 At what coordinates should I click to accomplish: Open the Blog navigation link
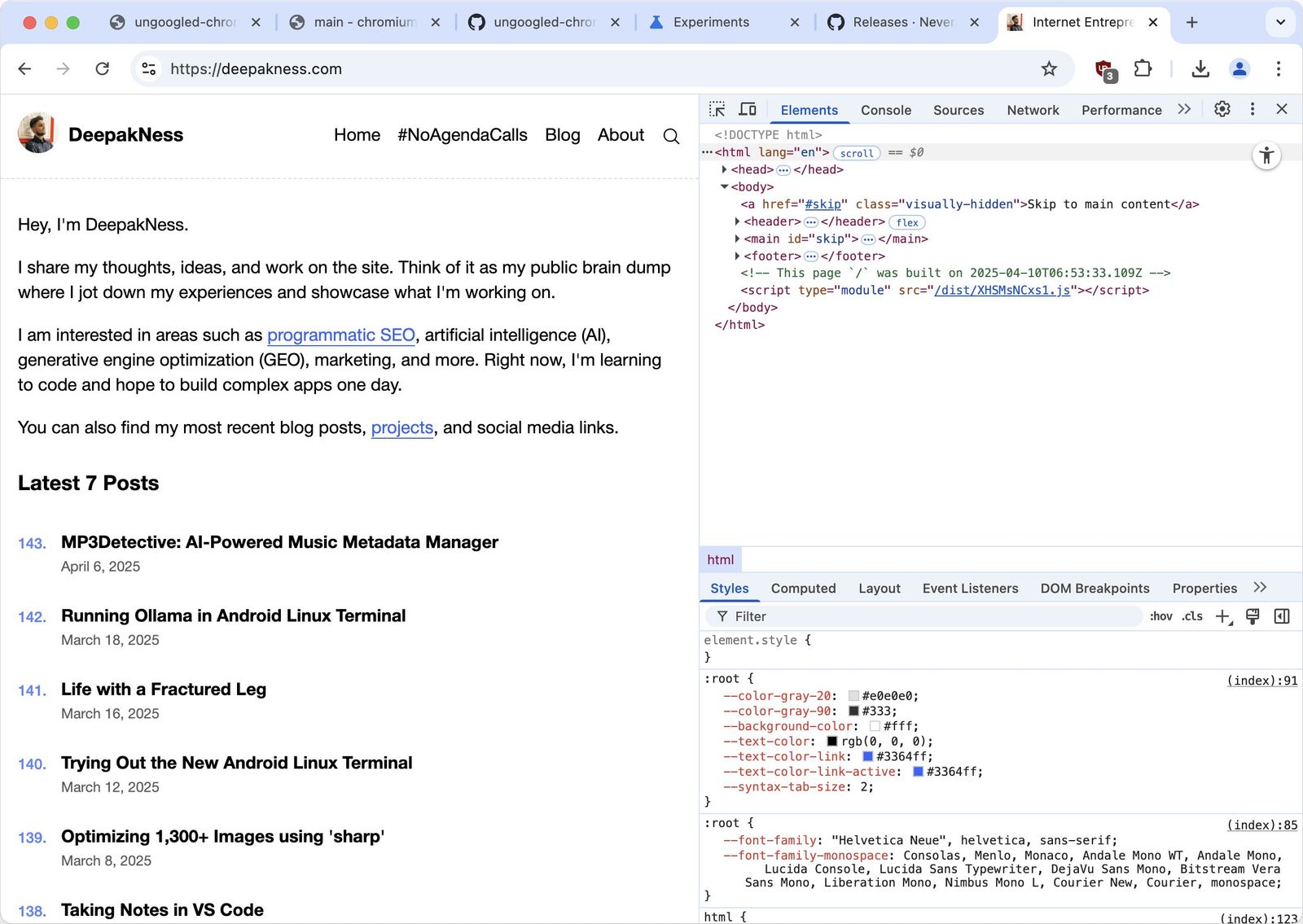point(563,135)
